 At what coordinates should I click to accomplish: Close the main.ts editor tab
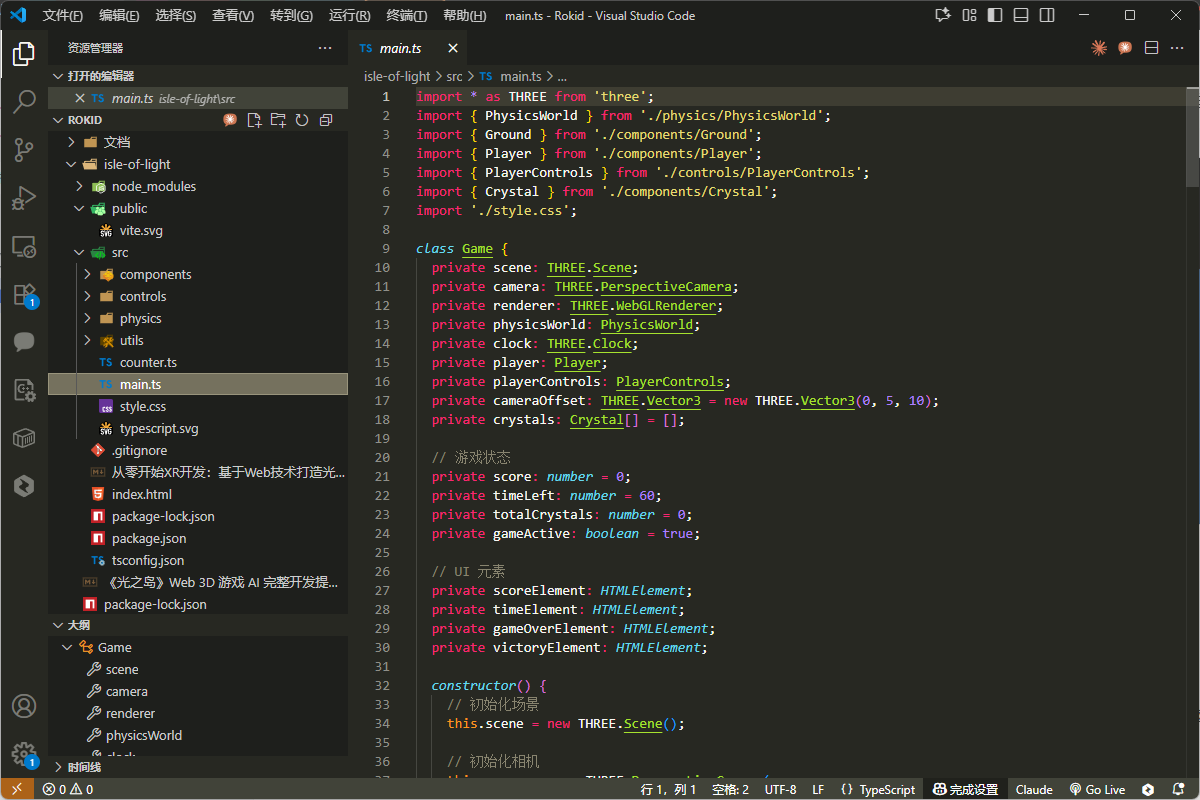coord(453,48)
